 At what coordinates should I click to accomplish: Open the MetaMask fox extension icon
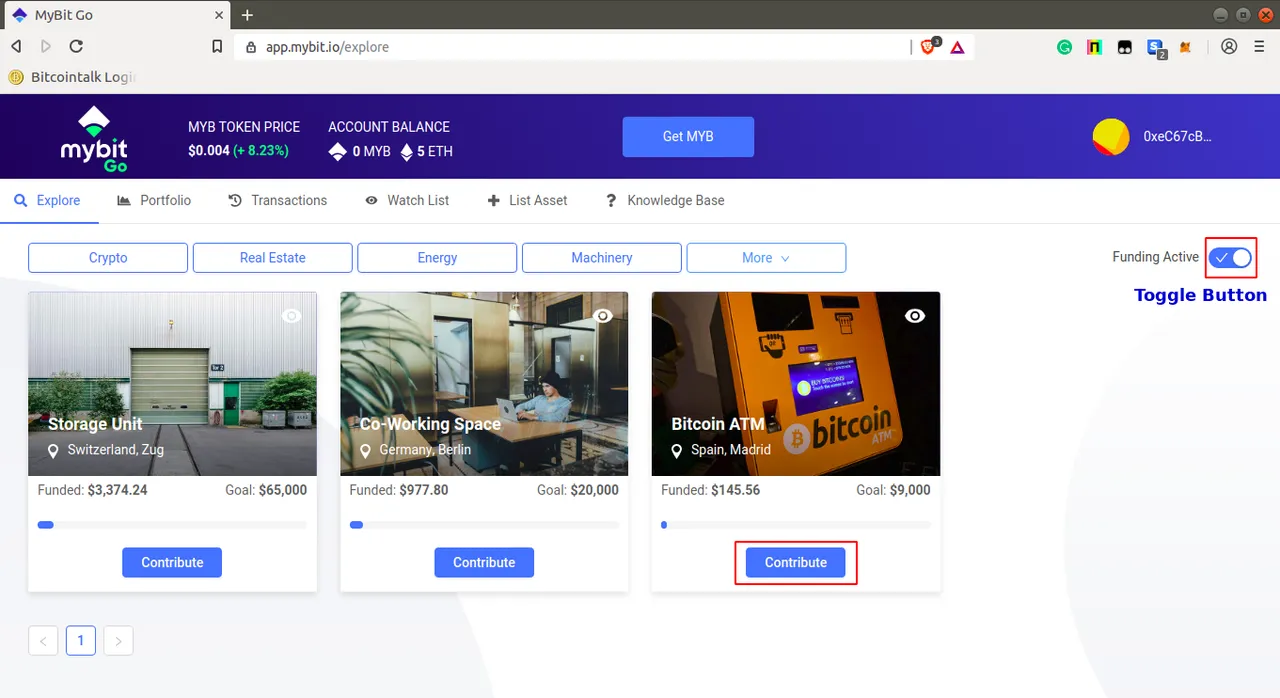[x=1186, y=46]
